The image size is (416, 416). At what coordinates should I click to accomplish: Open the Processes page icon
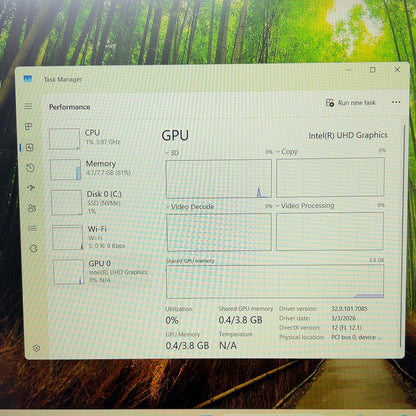point(29,127)
